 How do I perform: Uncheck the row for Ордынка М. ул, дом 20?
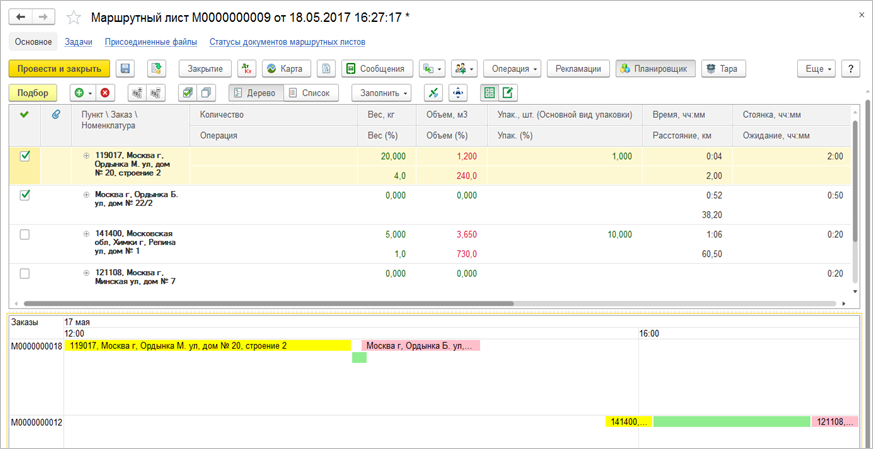click(25, 156)
